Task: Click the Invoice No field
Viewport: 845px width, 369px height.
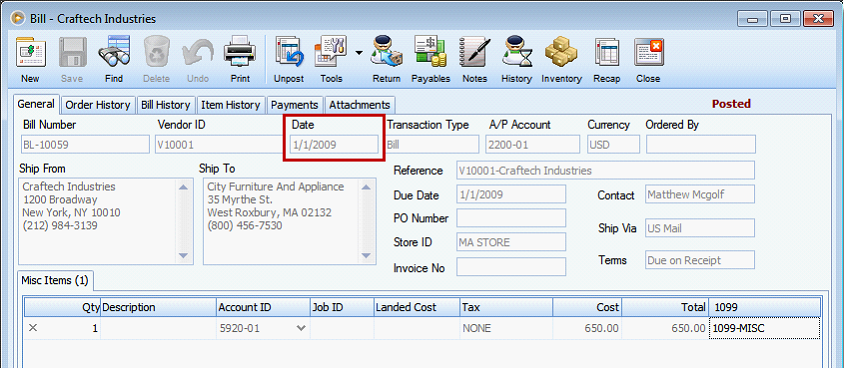Action: point(511,267)
